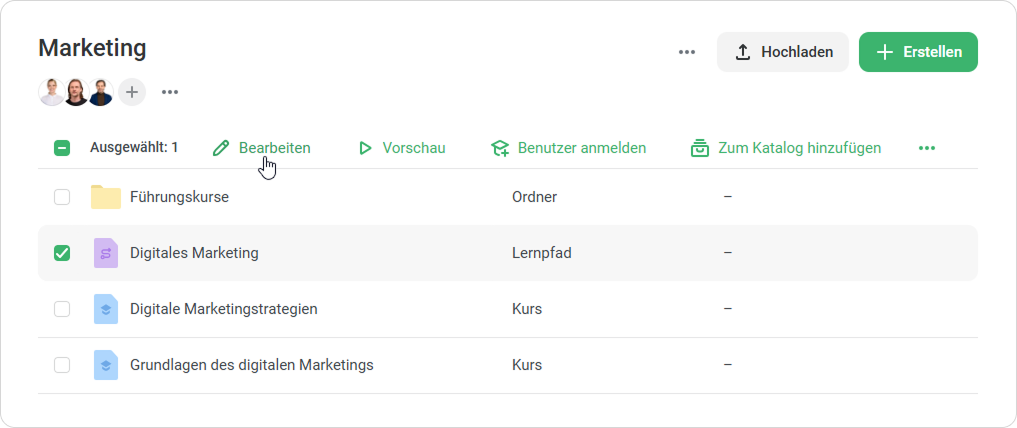
Task: Uncheck the Digitales Marketing checkbox
Action: point(62,253)
